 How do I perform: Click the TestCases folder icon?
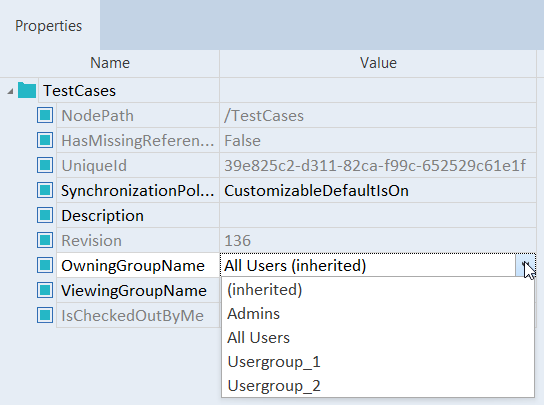[27, 91]
